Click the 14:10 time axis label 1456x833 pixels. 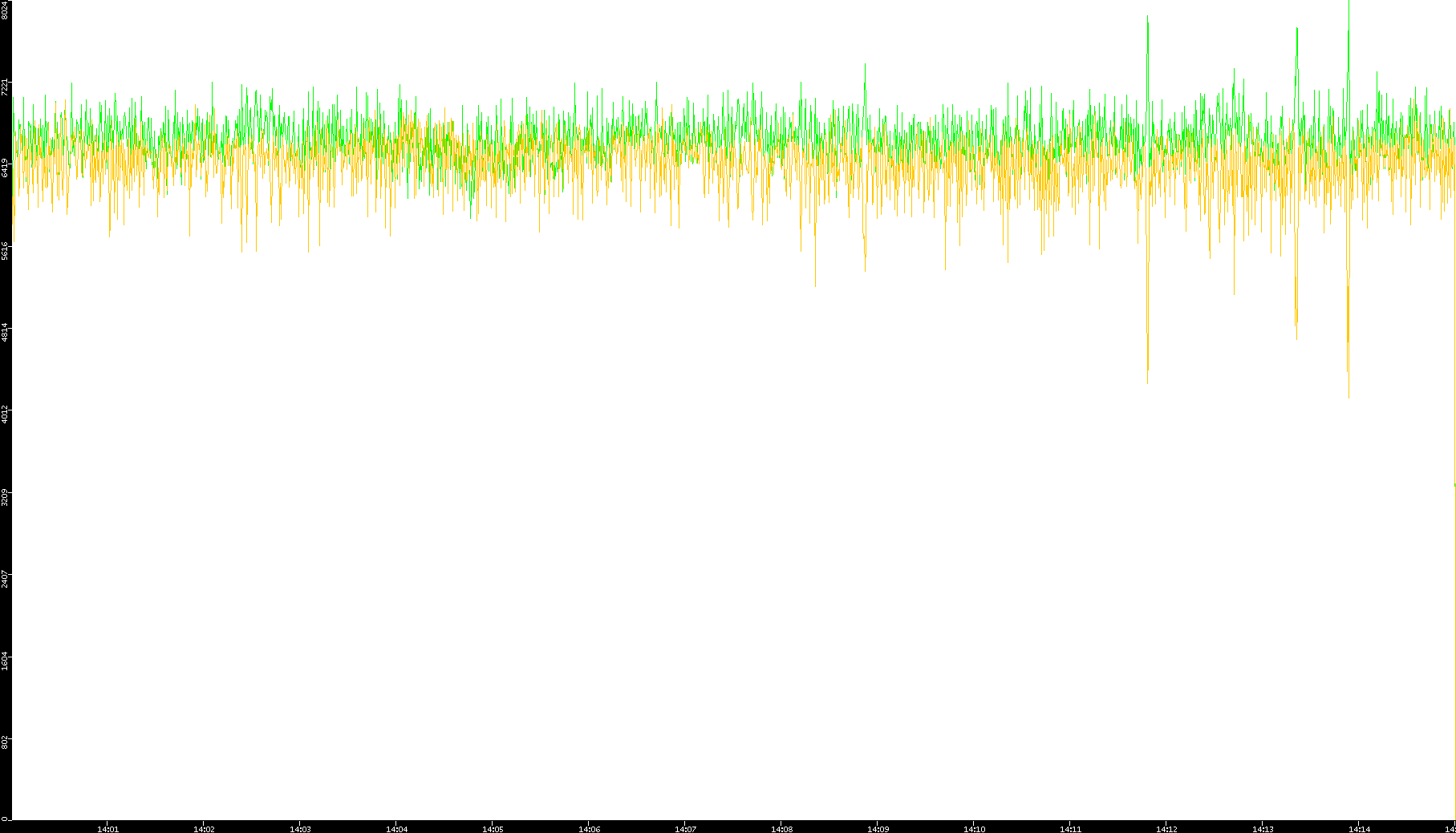[x=974, y=829]
